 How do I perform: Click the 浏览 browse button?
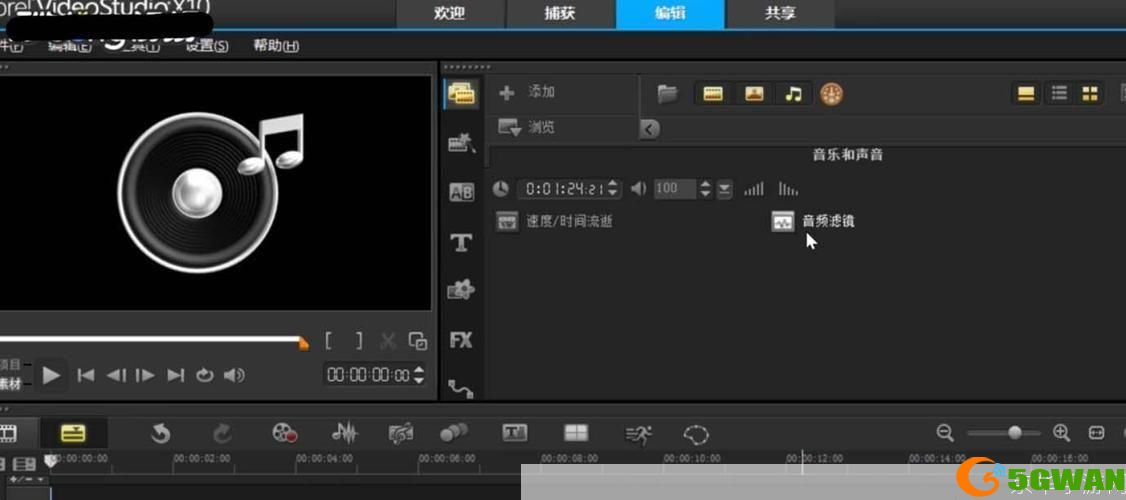[527, 127]
